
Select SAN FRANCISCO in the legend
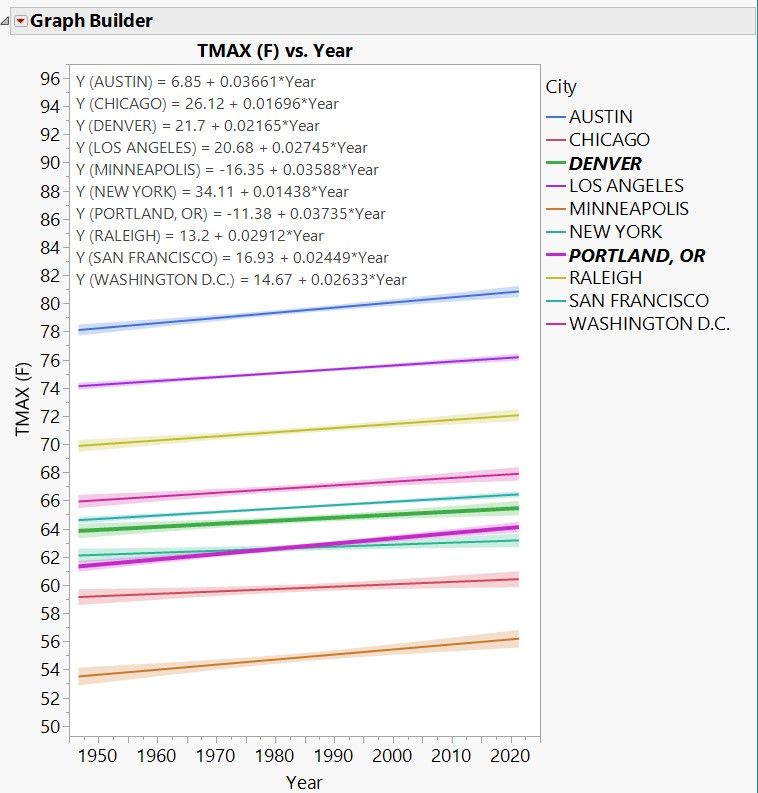(639, 300)
